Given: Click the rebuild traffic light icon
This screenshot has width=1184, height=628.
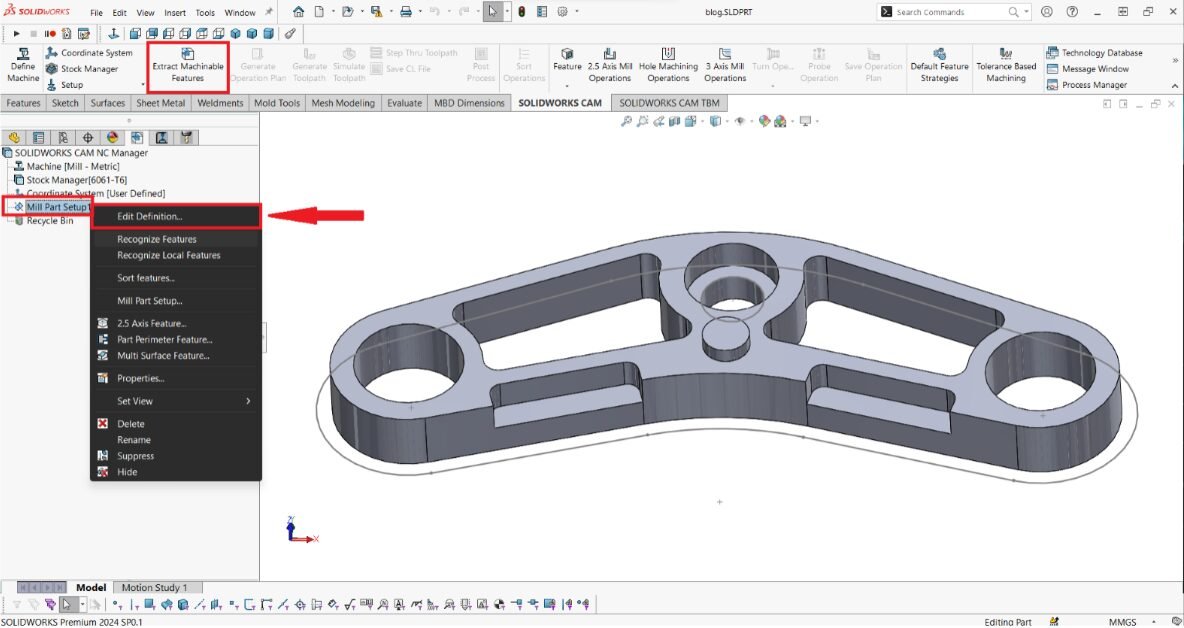Looking at the screenshot, I should 521,12.
